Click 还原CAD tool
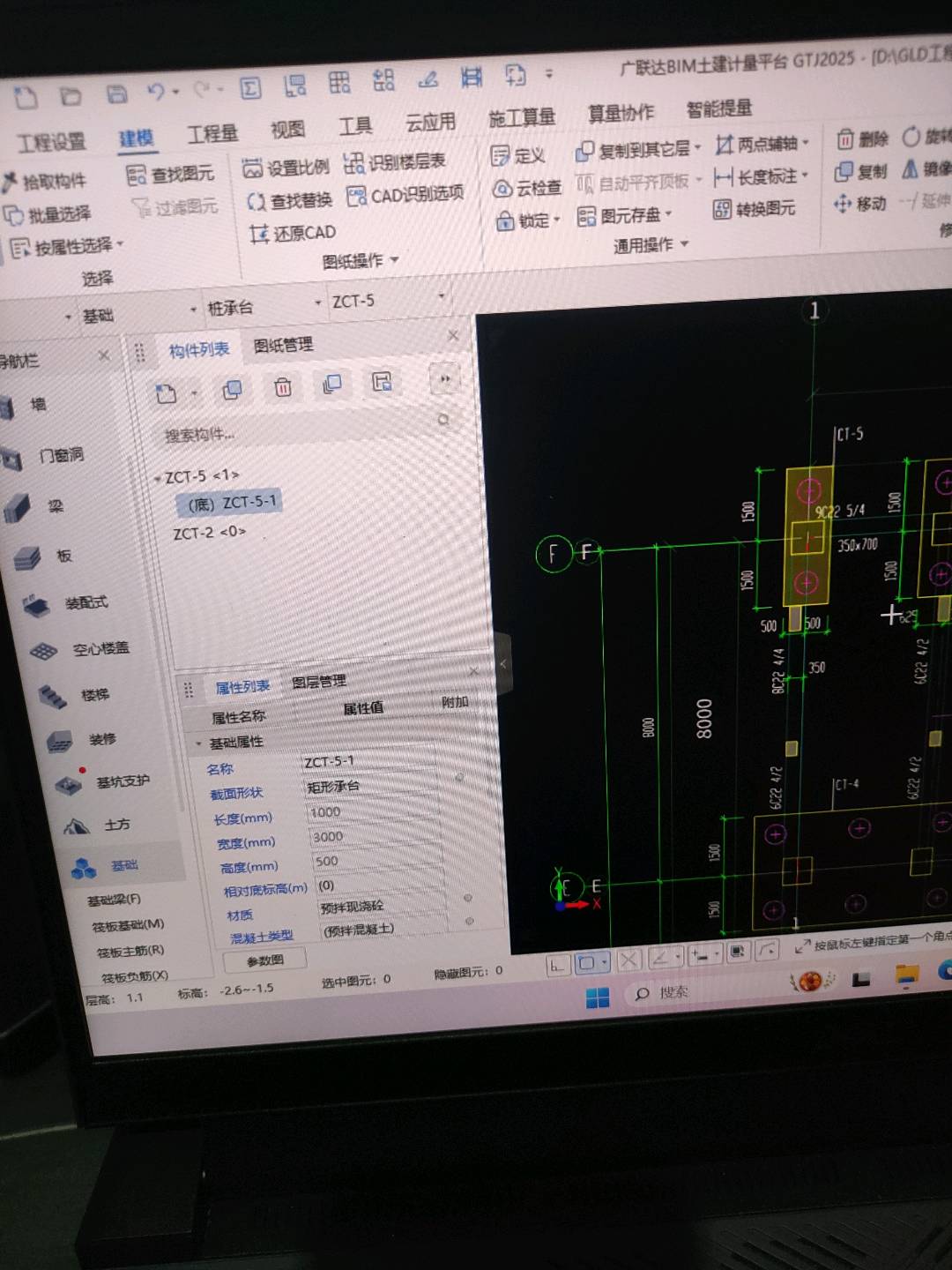The width and height of the screenshot is (952, 1270). coord(293,234)
